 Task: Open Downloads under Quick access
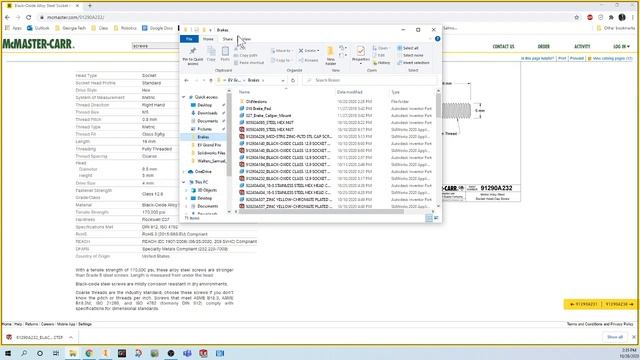(207, 113)
